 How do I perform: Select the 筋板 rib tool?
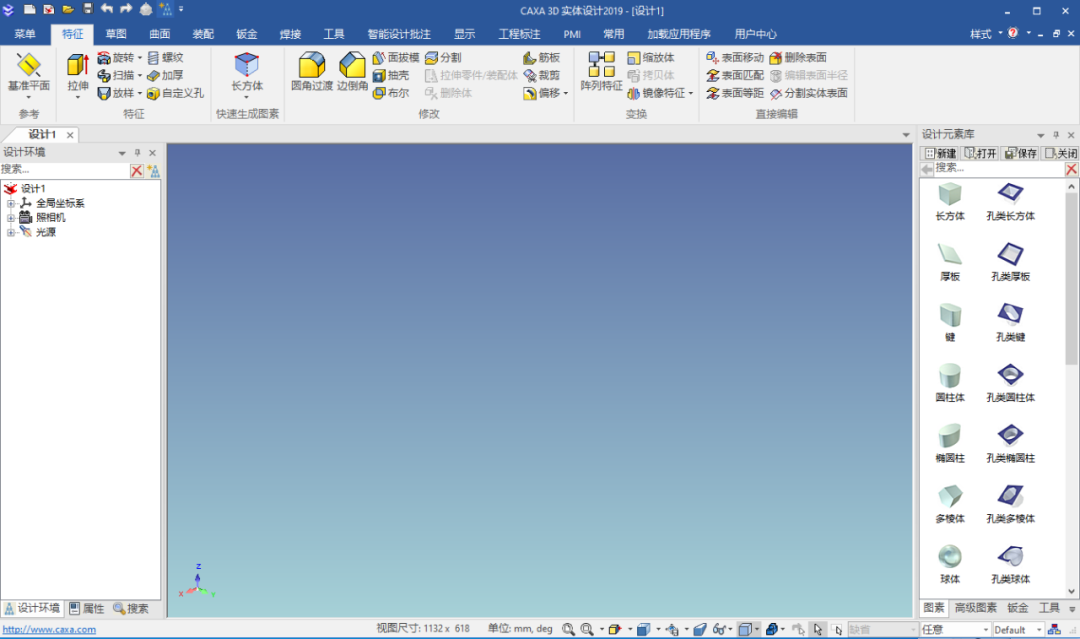click(x=541, y=57)
